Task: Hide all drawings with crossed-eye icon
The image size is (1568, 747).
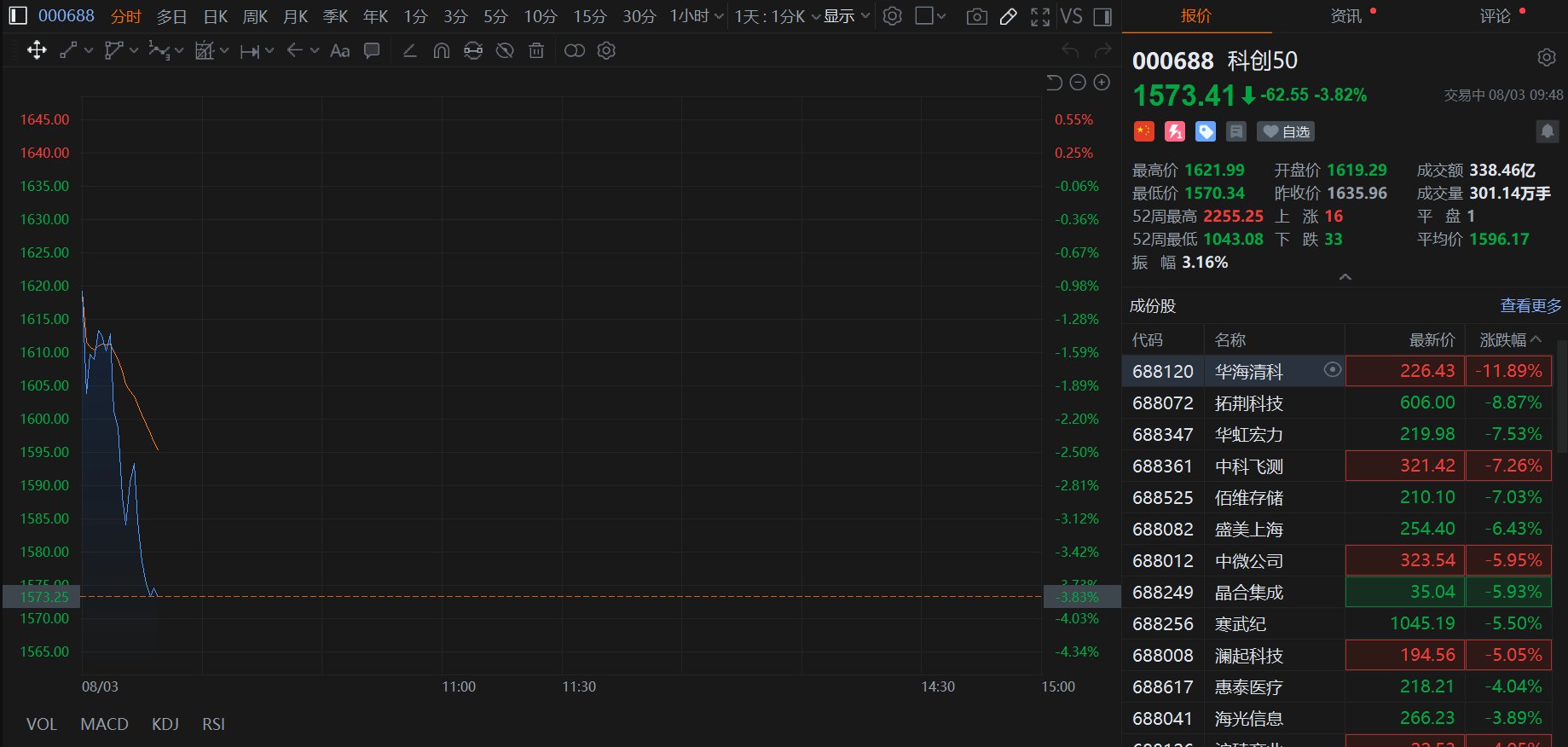Action: click(505, 50)
